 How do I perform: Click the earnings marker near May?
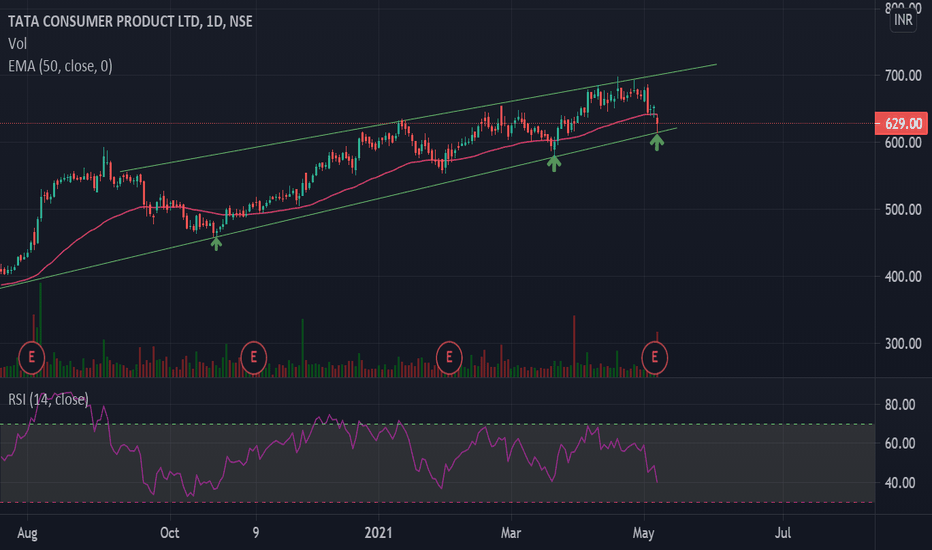[x=654, y=357]
